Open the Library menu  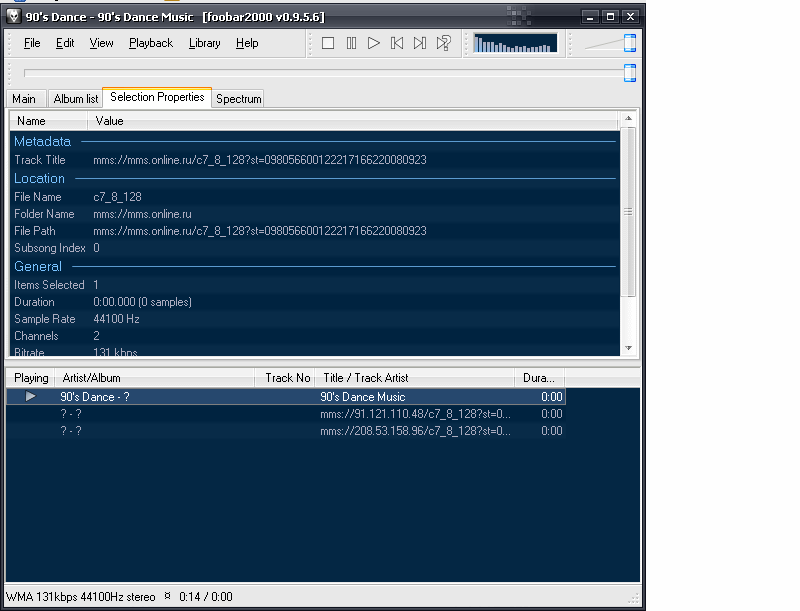[x=205, y=43]
